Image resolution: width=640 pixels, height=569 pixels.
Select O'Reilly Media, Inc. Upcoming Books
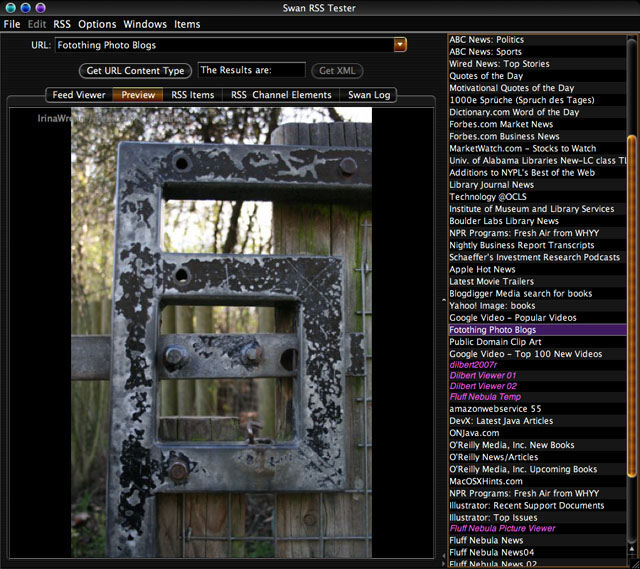click(537, 469)
